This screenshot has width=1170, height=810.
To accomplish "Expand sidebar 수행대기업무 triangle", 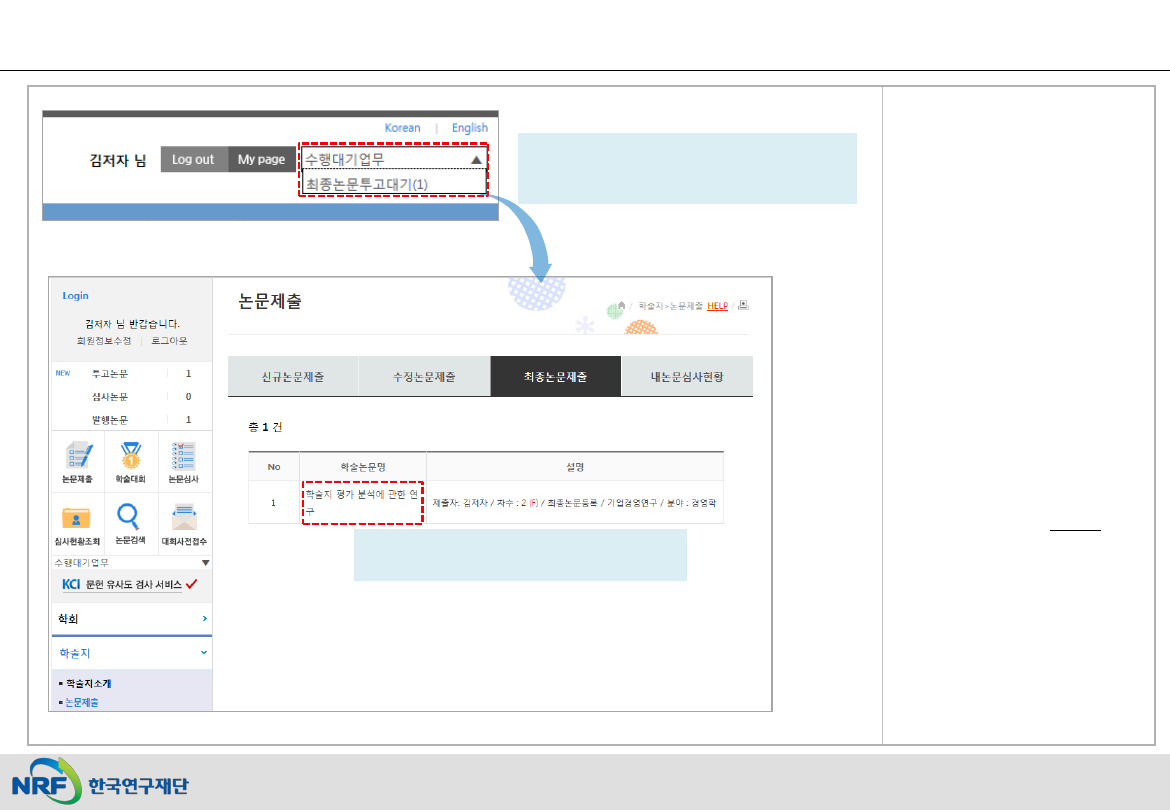I will [x=206, y=563].
